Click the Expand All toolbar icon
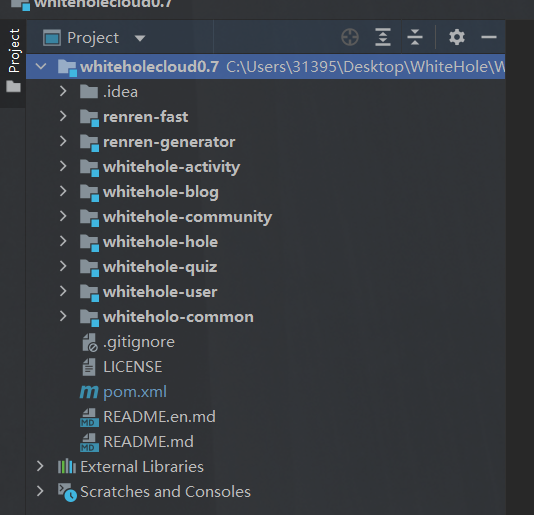 click(x=383, y=37)
